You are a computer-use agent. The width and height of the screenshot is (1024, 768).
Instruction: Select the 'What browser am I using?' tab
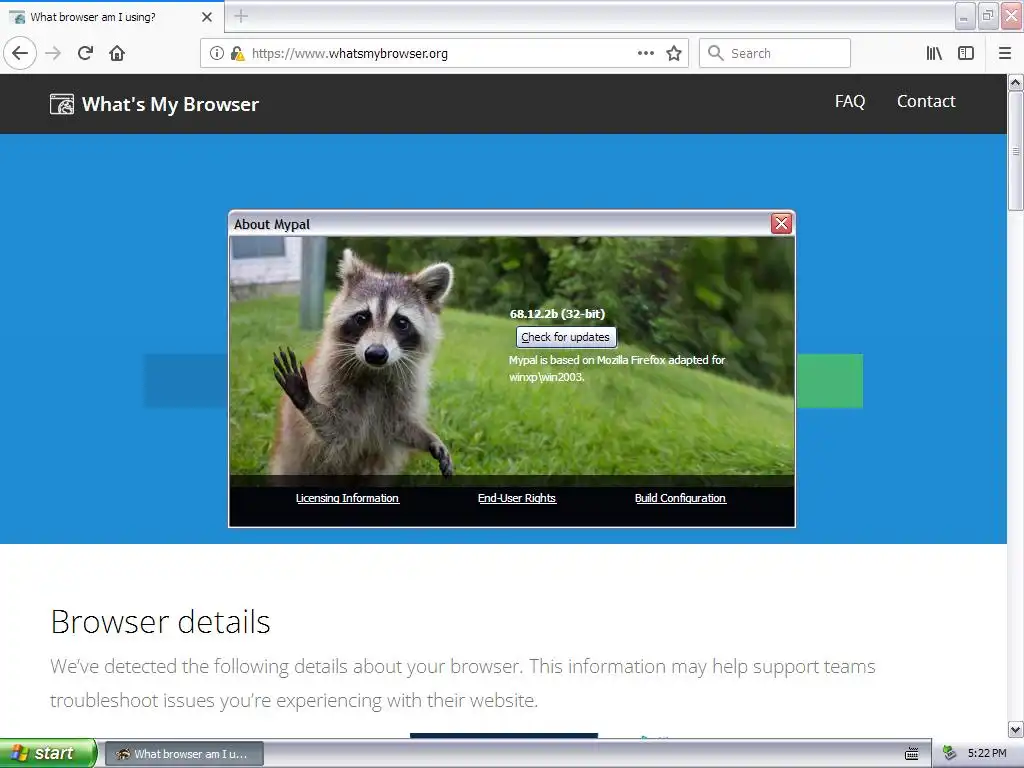click(112, 17)
